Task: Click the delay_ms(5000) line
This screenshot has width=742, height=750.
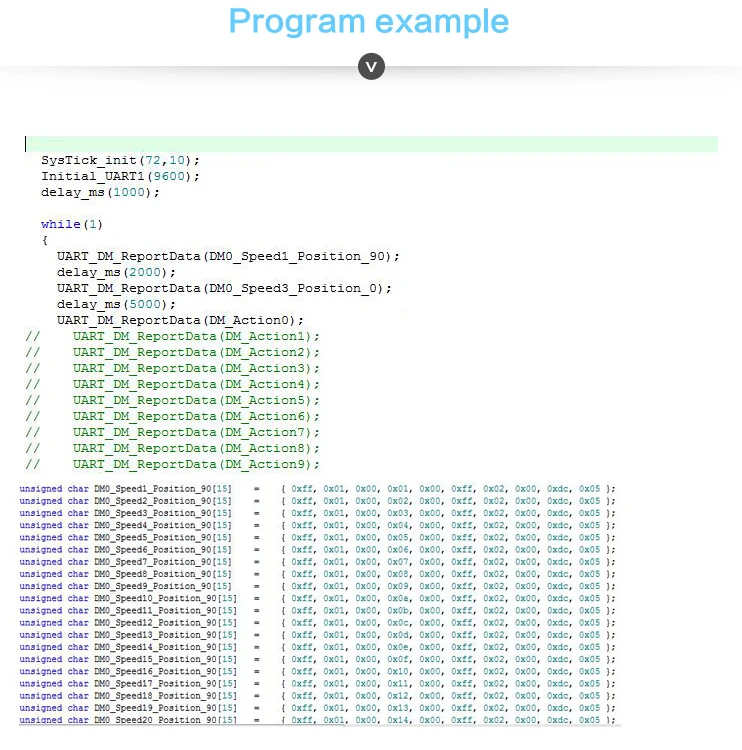Action: click(x=116, y=304)
